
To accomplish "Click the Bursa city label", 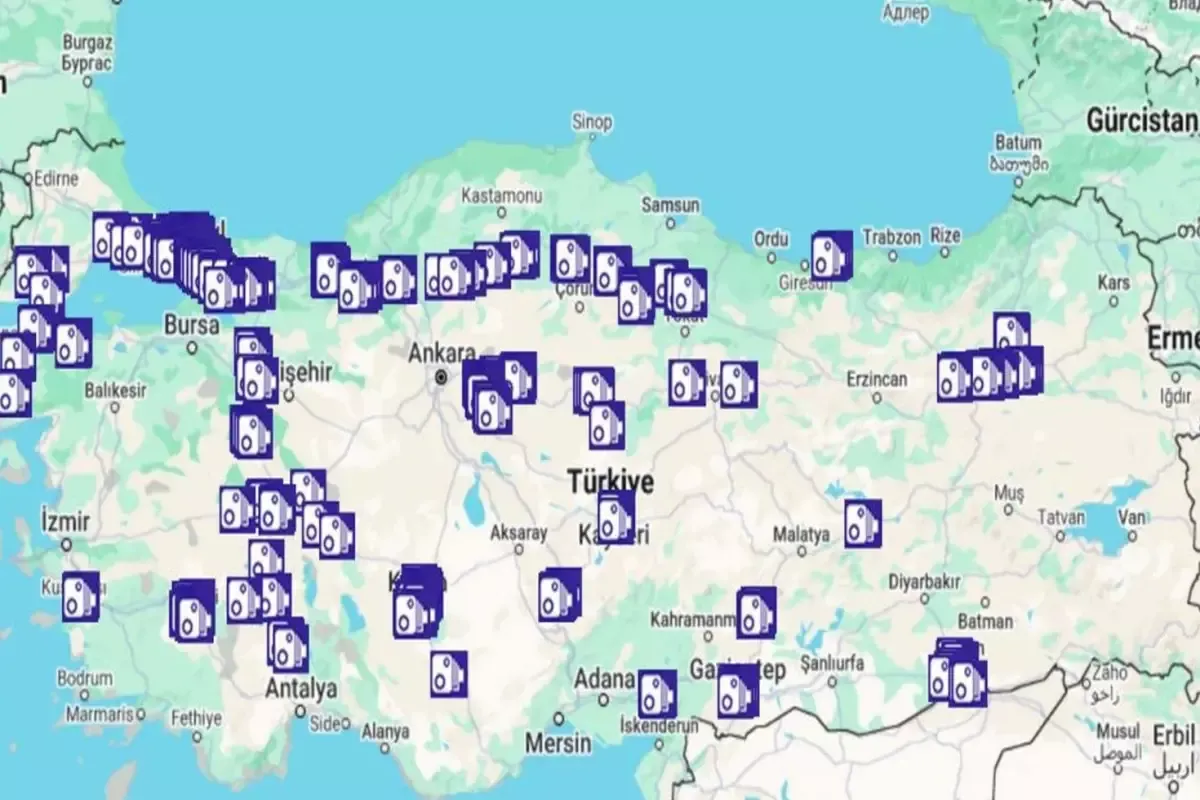I will click(191, 325).
